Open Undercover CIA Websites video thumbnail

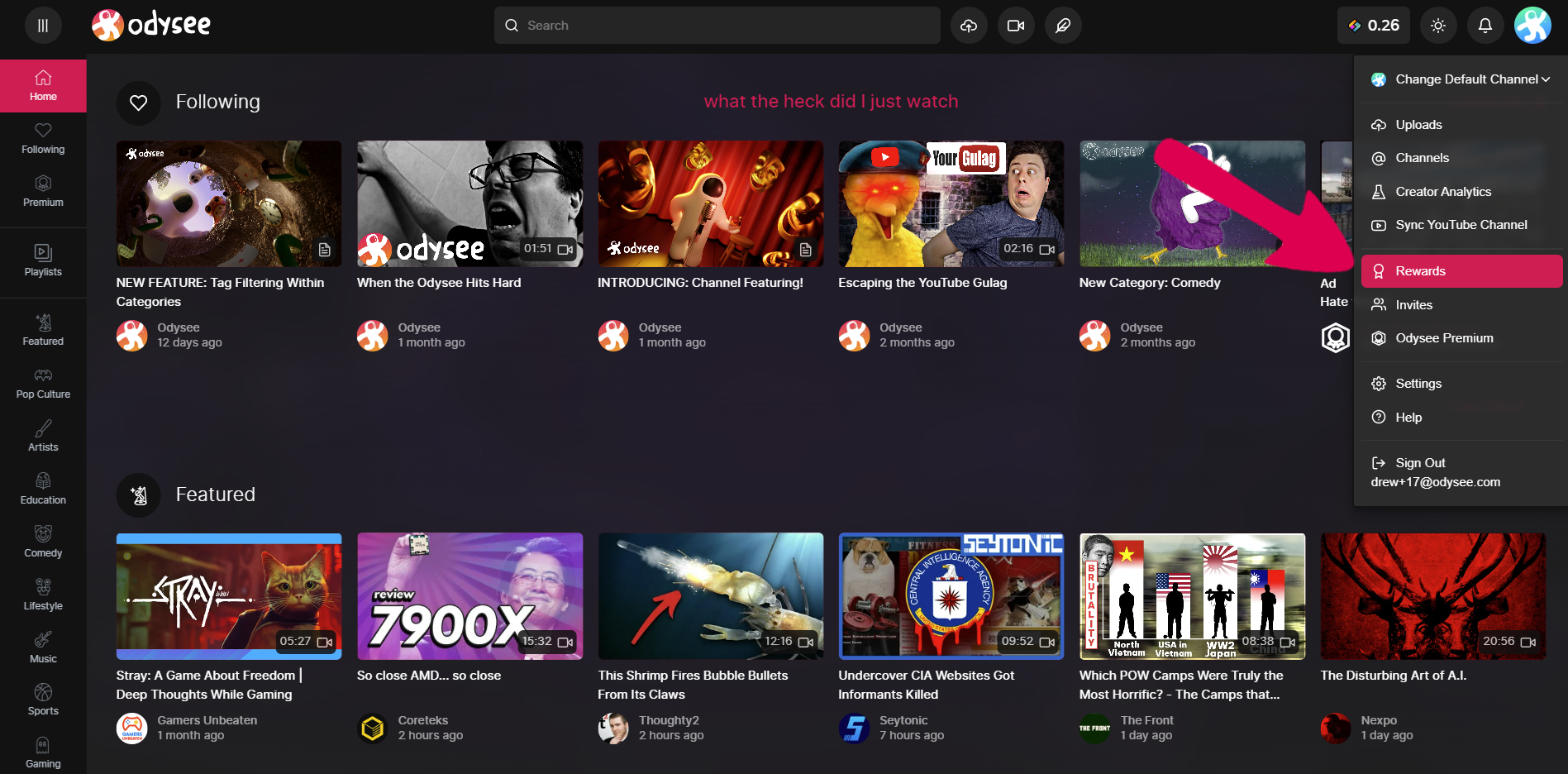(x=951, y=596)
